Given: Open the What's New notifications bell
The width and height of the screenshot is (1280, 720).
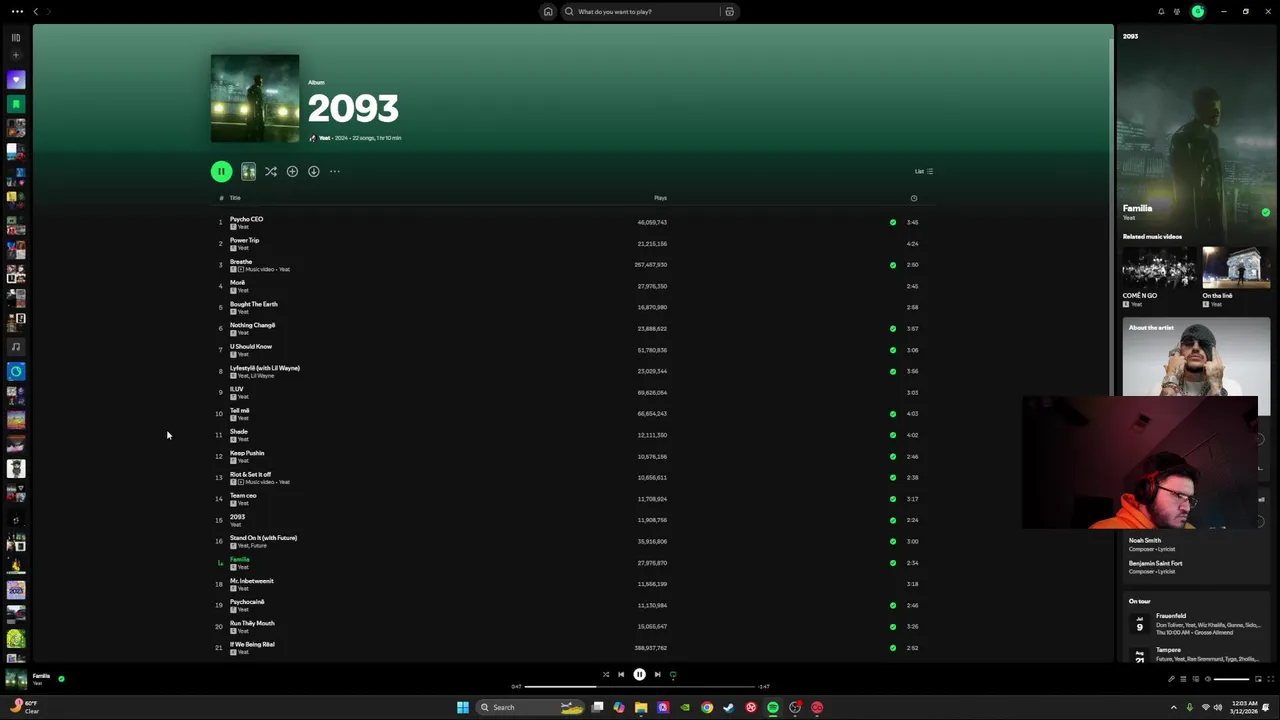Looking at the screenshot, I should pyautogui.click(x=1161, y=12).
